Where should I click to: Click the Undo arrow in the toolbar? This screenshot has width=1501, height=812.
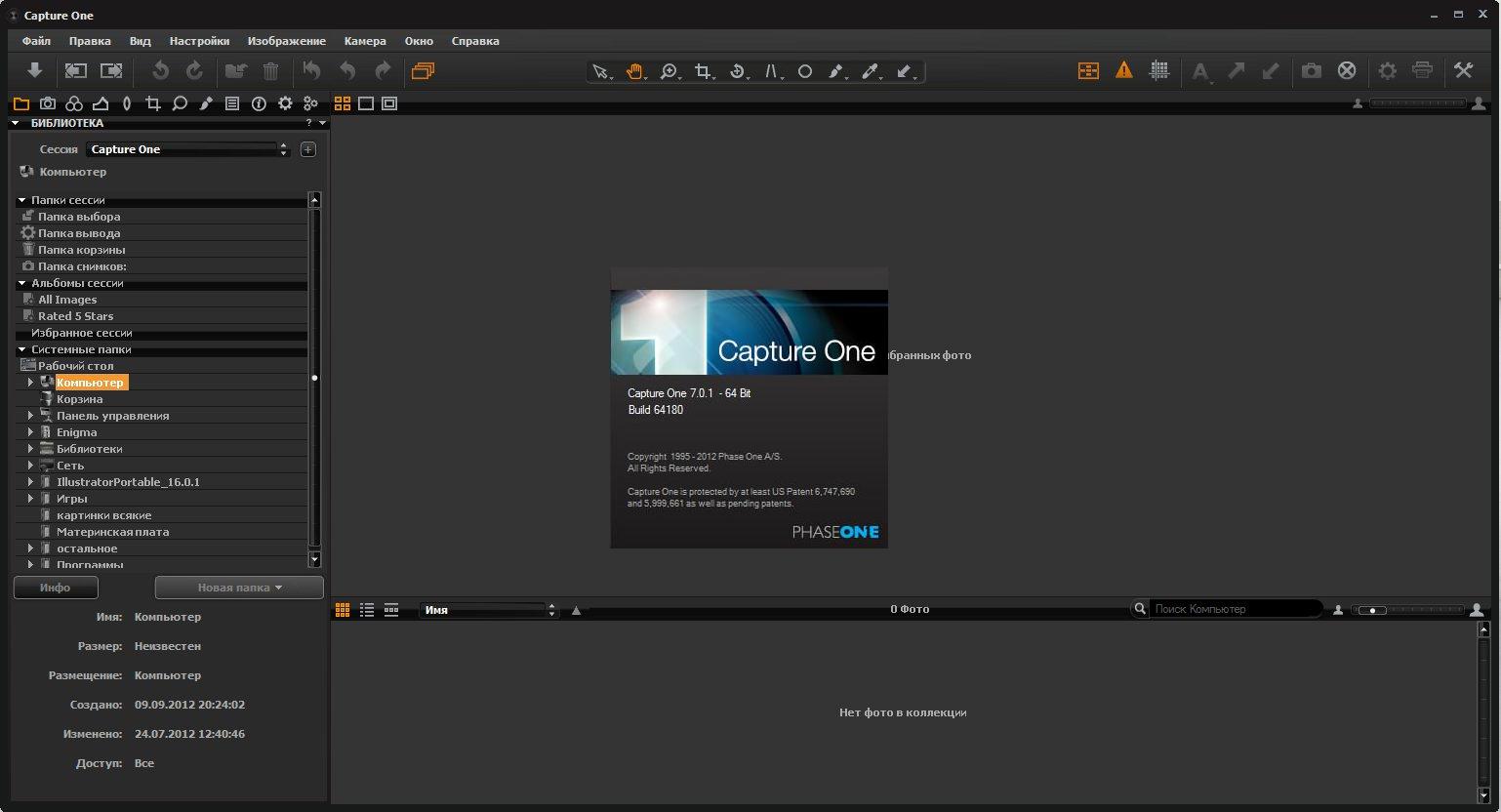point(347,70)
